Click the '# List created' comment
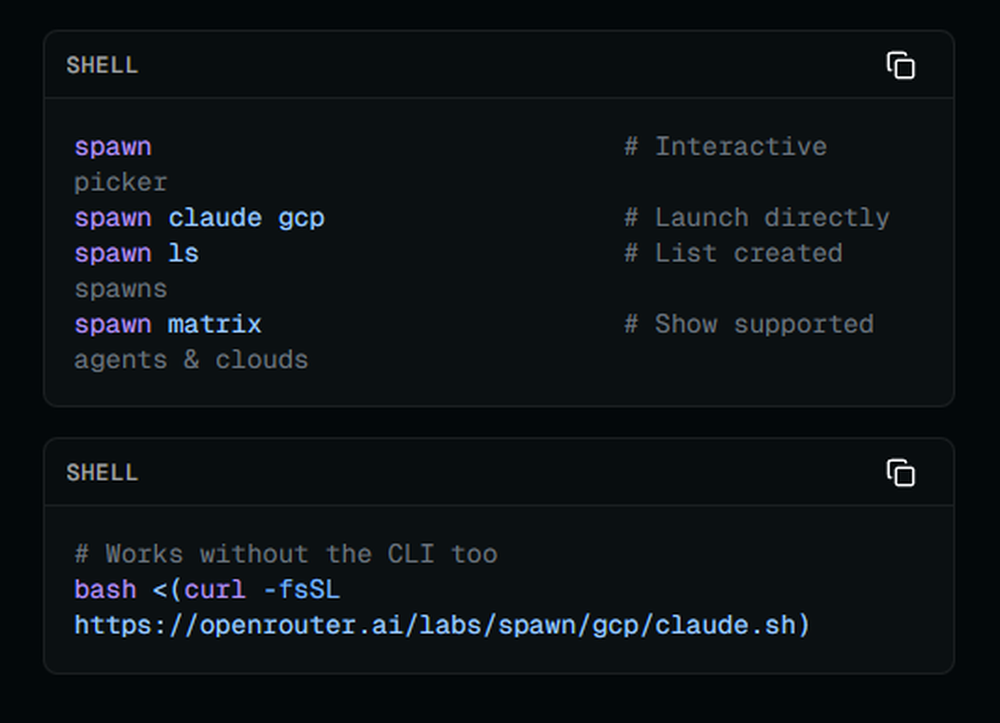Image resolution: width=1000 pixels, height=723 pixels. tap(733, 253)
